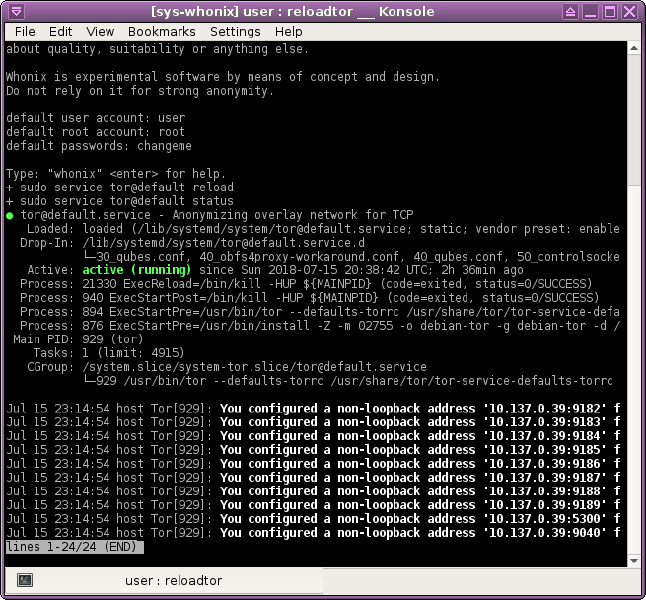Click the log line with address 10.137.0.39:9040
646x600 pixels.
coord(313,533)
